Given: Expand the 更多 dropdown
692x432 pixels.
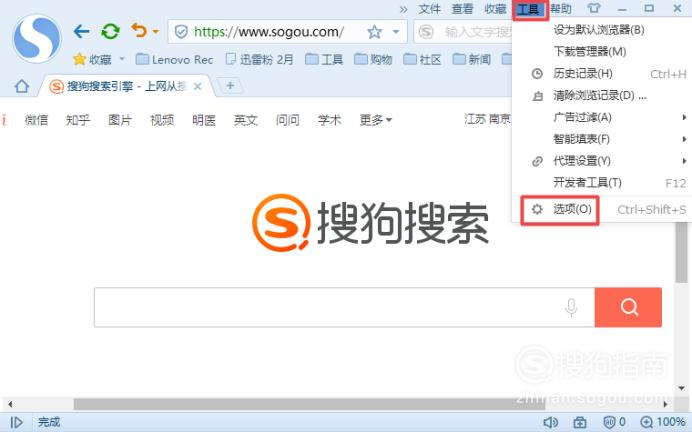Looking at the screenshot, I should click(x=376, y=120).
